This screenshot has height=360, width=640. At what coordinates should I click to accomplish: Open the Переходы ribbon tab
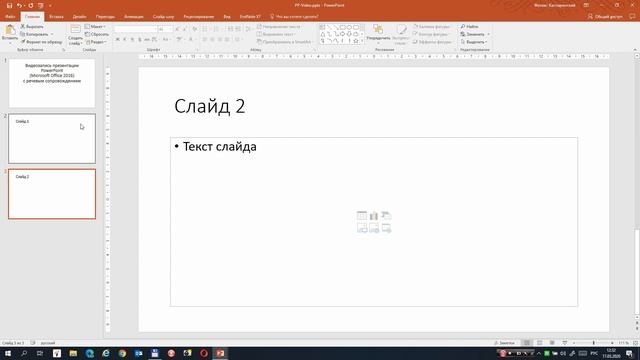(105, 17)
